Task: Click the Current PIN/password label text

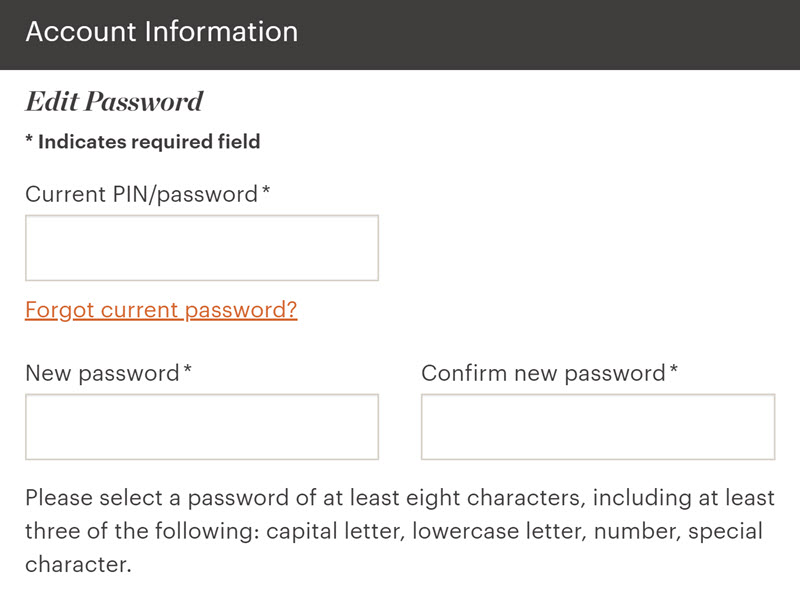Action: 141,194
